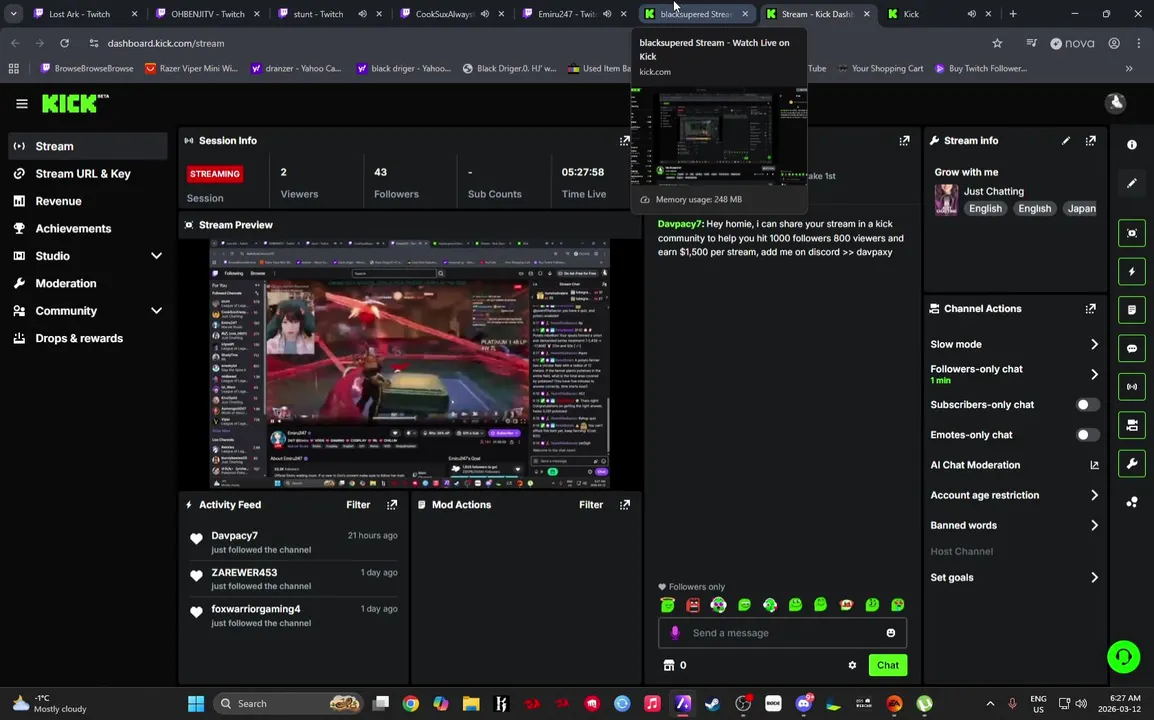
Task: Click the Kick logo
Action: (x=74, y=104)
